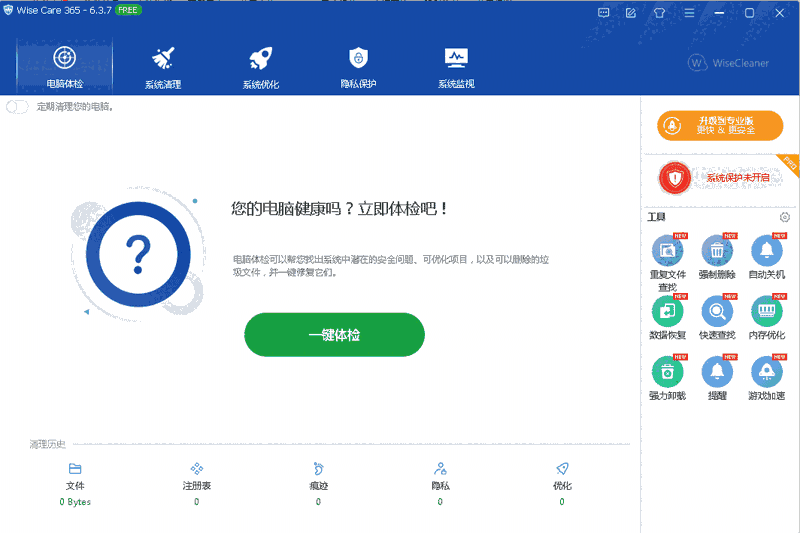
Task: Launch the 游戏加速 tool
Action: click(x=766, y=378)
